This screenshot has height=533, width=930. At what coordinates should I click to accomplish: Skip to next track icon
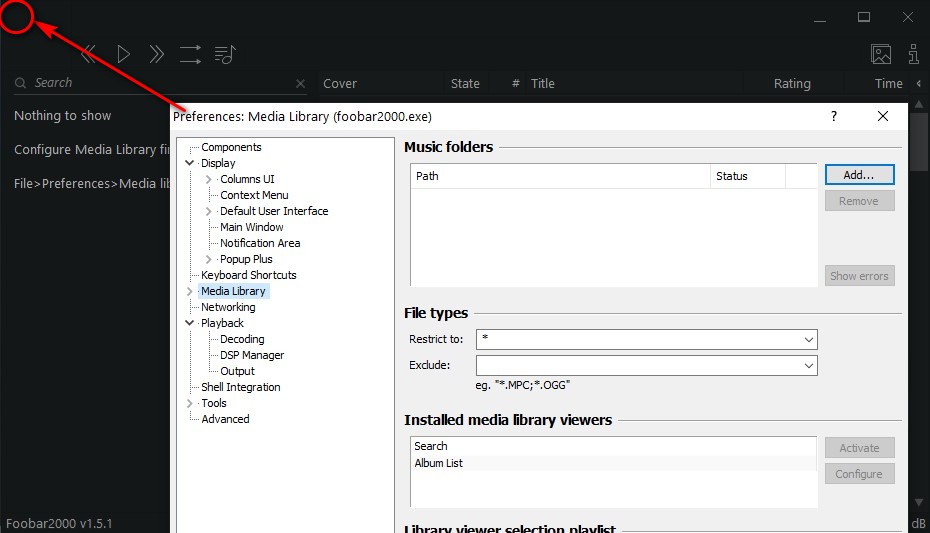coord(156,54)
